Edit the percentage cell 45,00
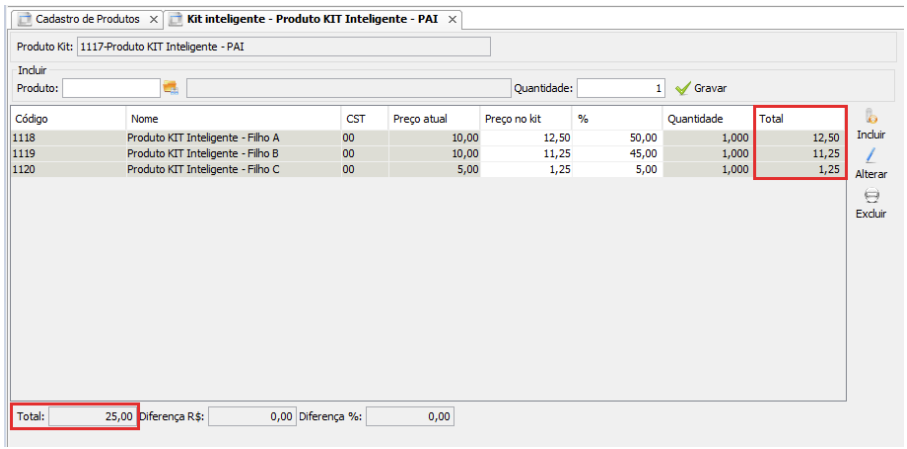The height and width of the screenshot is (449, 907). point(616,153)
